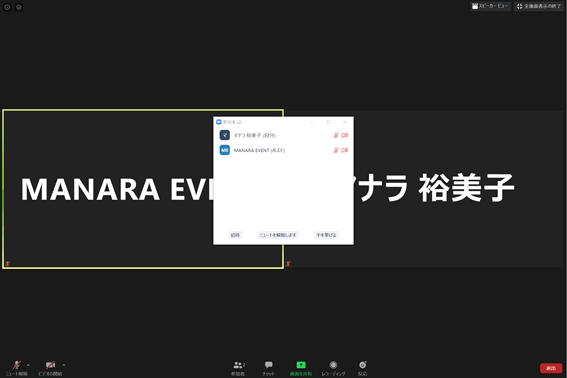Image resolution: width=567 pixels, height=378 pixels.
Task: Click the Raise Hand button
Action: click(326, 235)
